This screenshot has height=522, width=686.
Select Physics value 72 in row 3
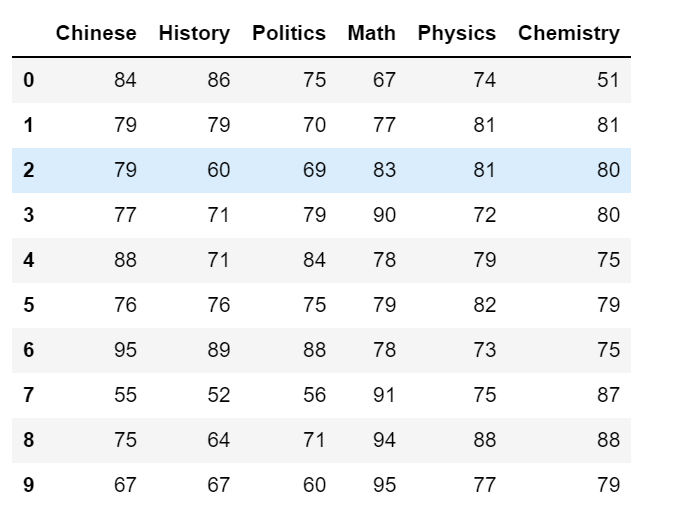[x=484, y=215]
